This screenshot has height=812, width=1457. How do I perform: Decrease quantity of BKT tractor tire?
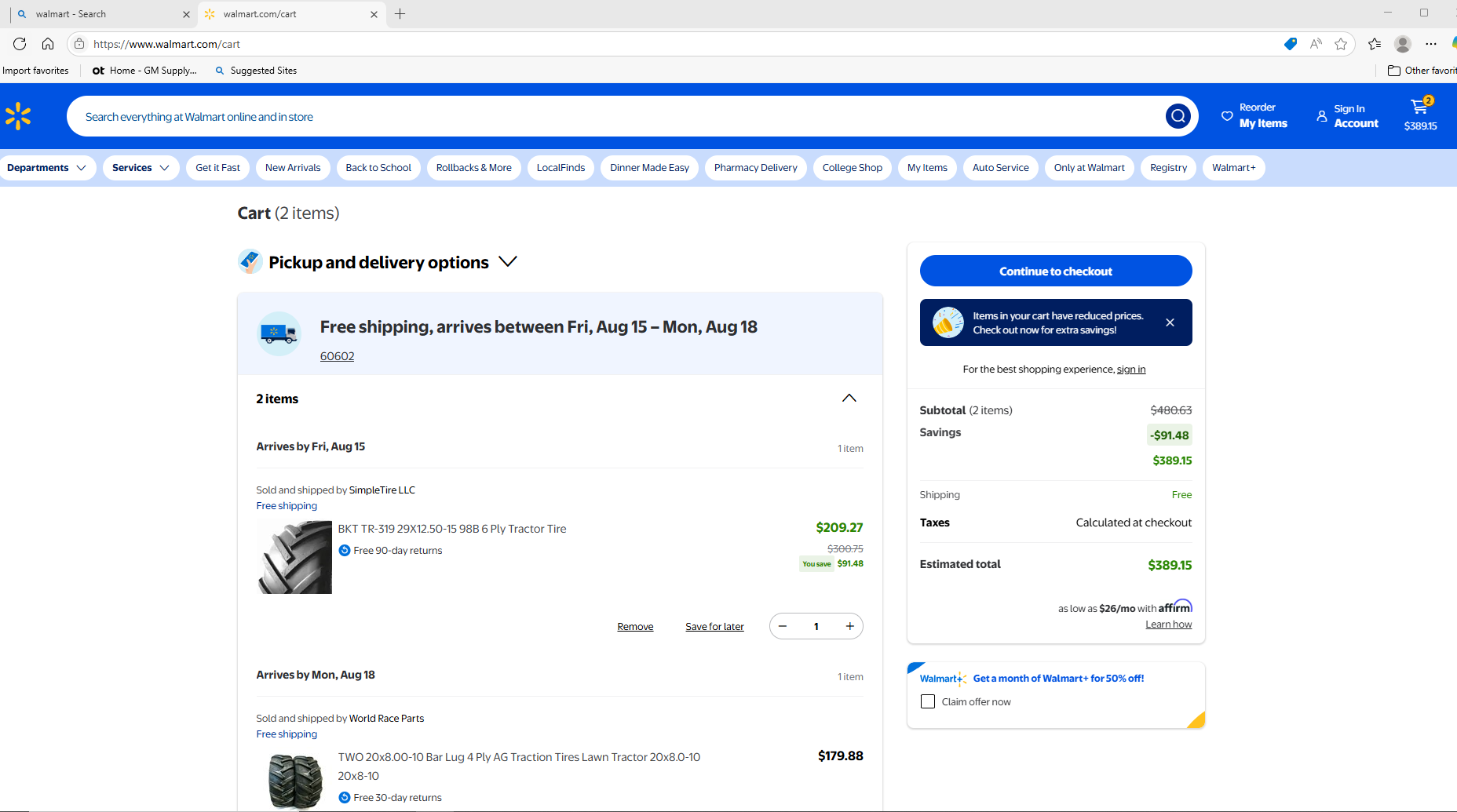[783, 626]
